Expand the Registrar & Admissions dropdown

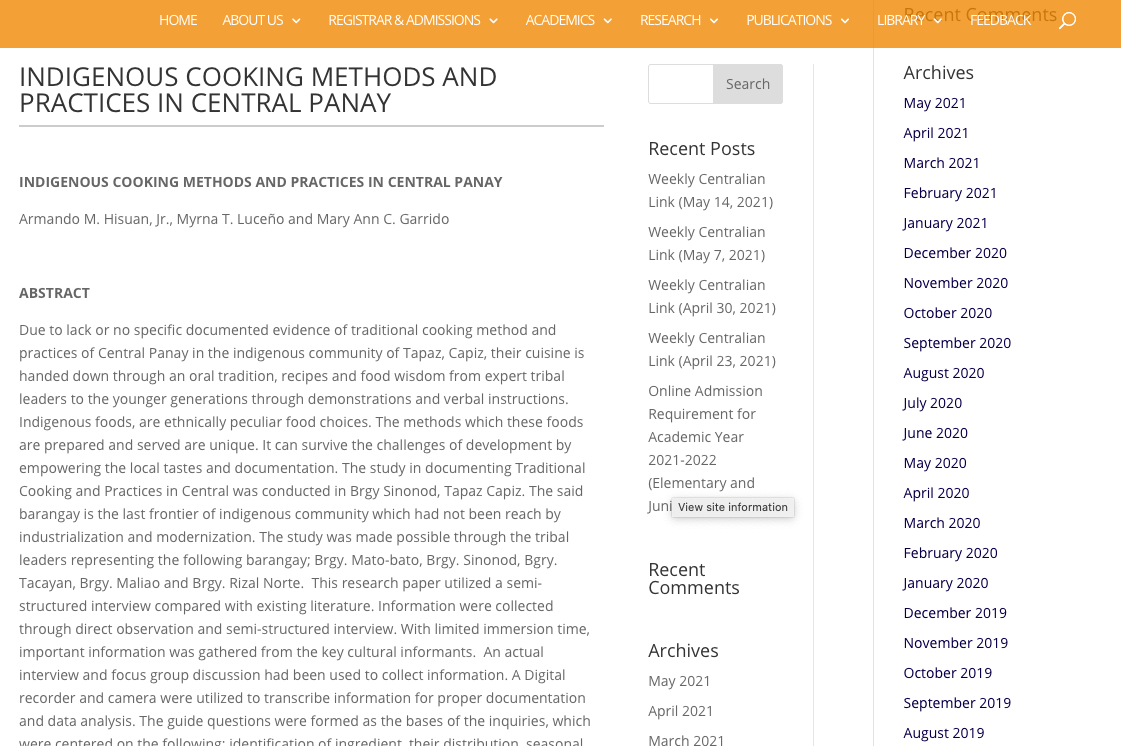click(413, 20)
